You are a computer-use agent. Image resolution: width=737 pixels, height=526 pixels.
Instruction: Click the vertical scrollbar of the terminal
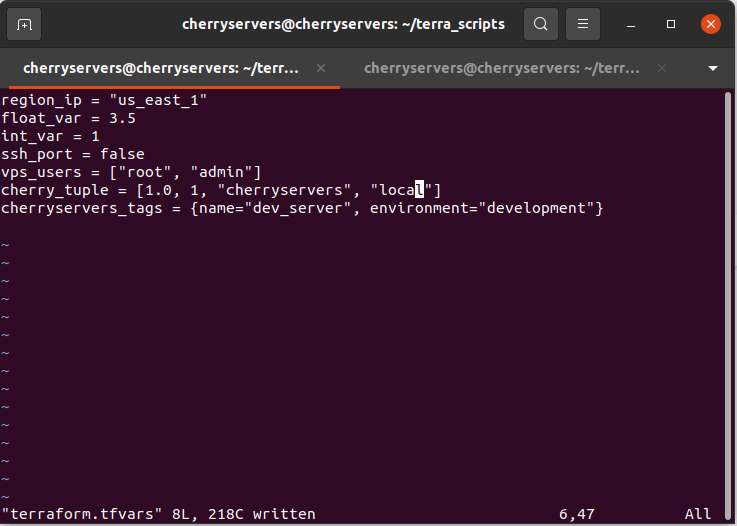(x=728, y=300)
